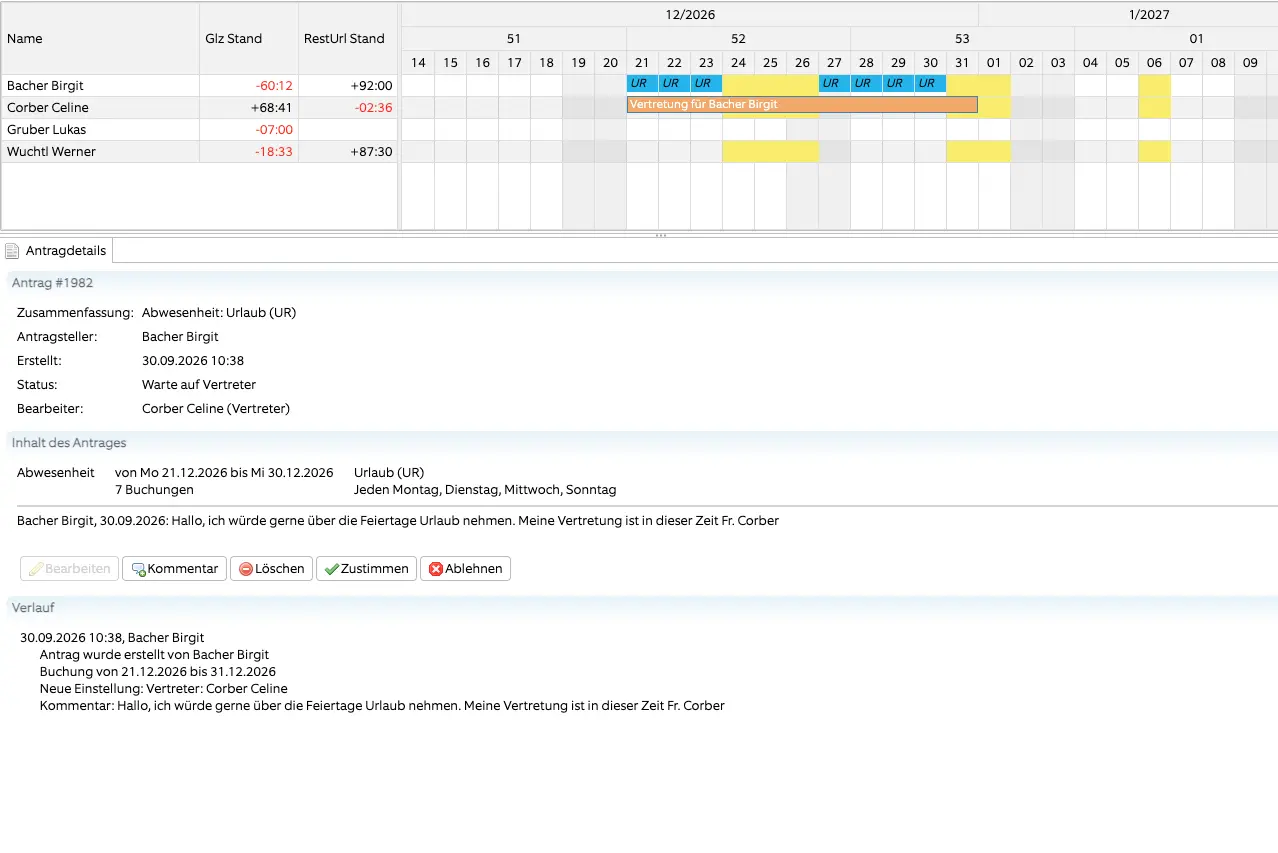Click the split pane divider handle

click(661, 235)
